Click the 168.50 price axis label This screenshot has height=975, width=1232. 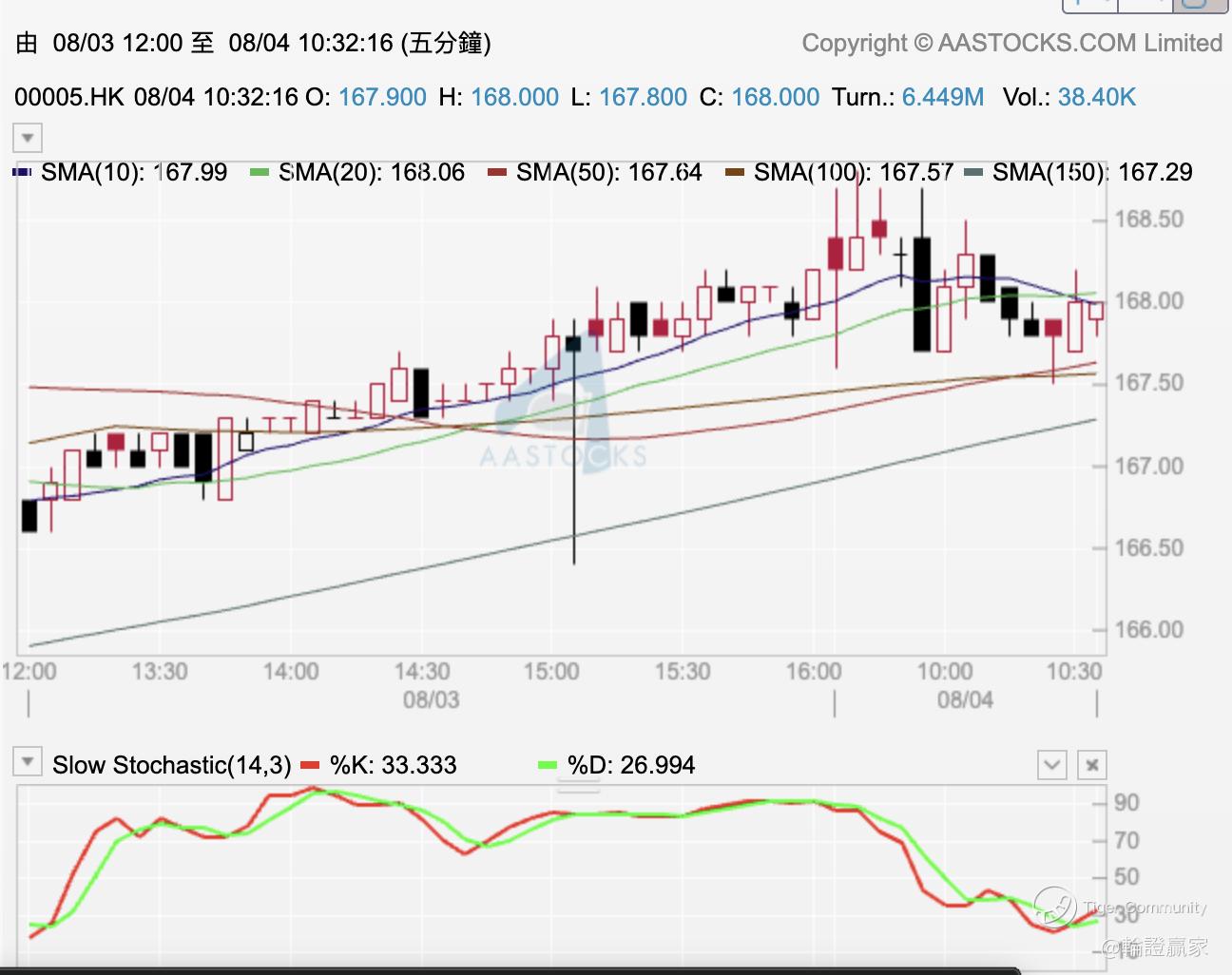[x=1149, y=220]
